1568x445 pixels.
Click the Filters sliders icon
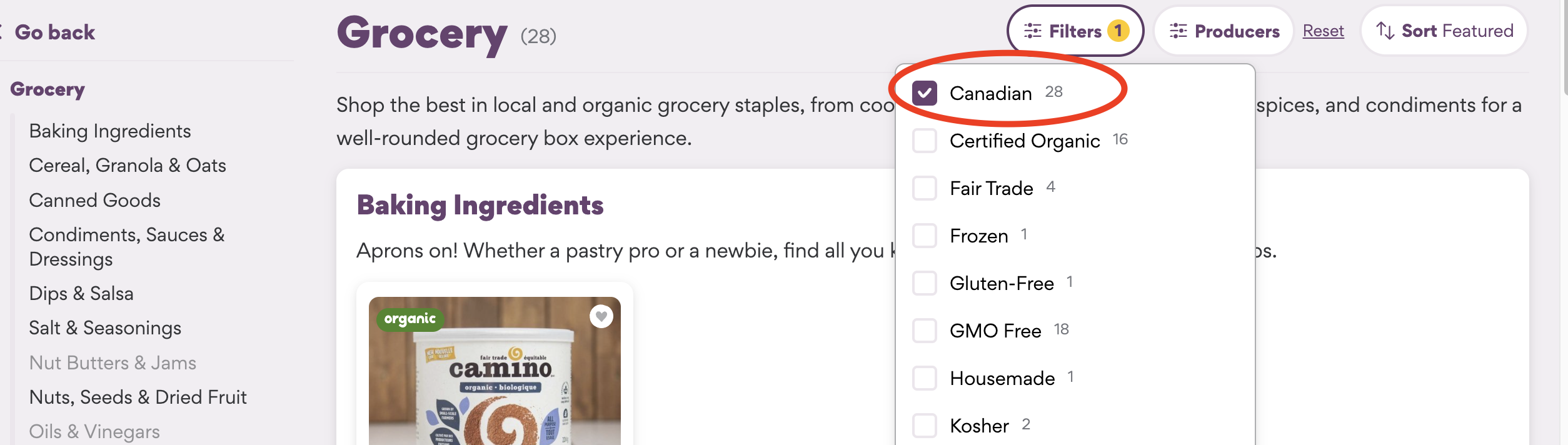click(x=1032, y=31)
